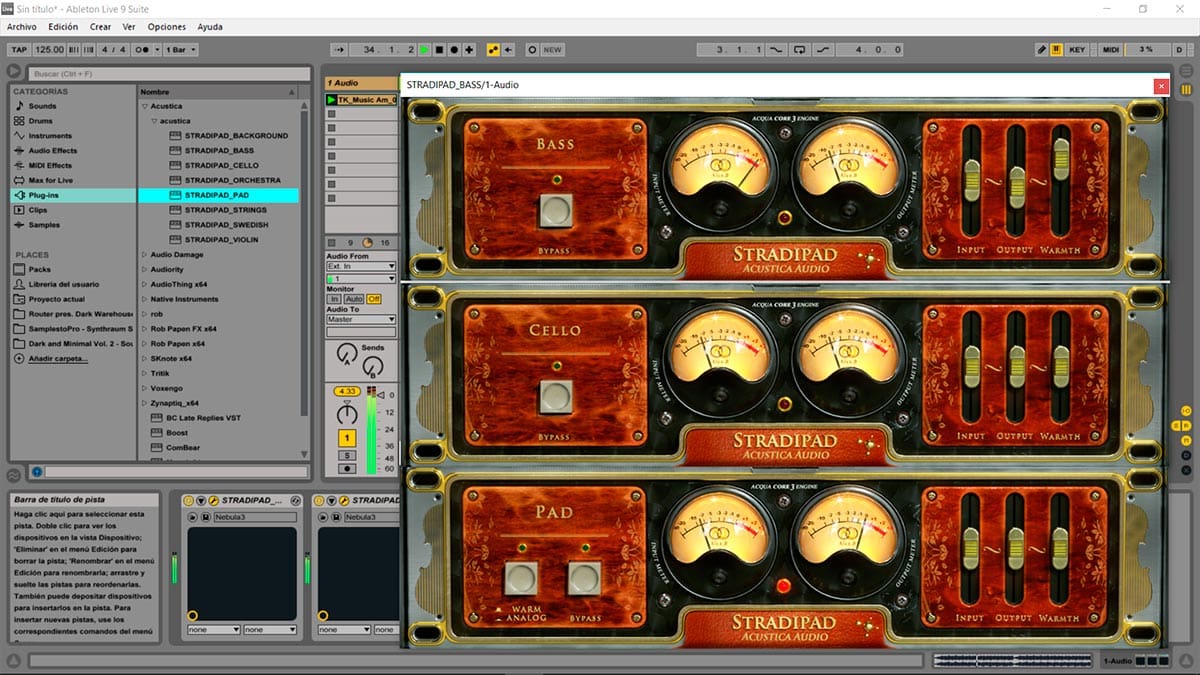Toggle the MIDI Arrangement Overdub plus button
Image resolution: width=1200 pixels, height=675 pixels.
click(469, 49)
